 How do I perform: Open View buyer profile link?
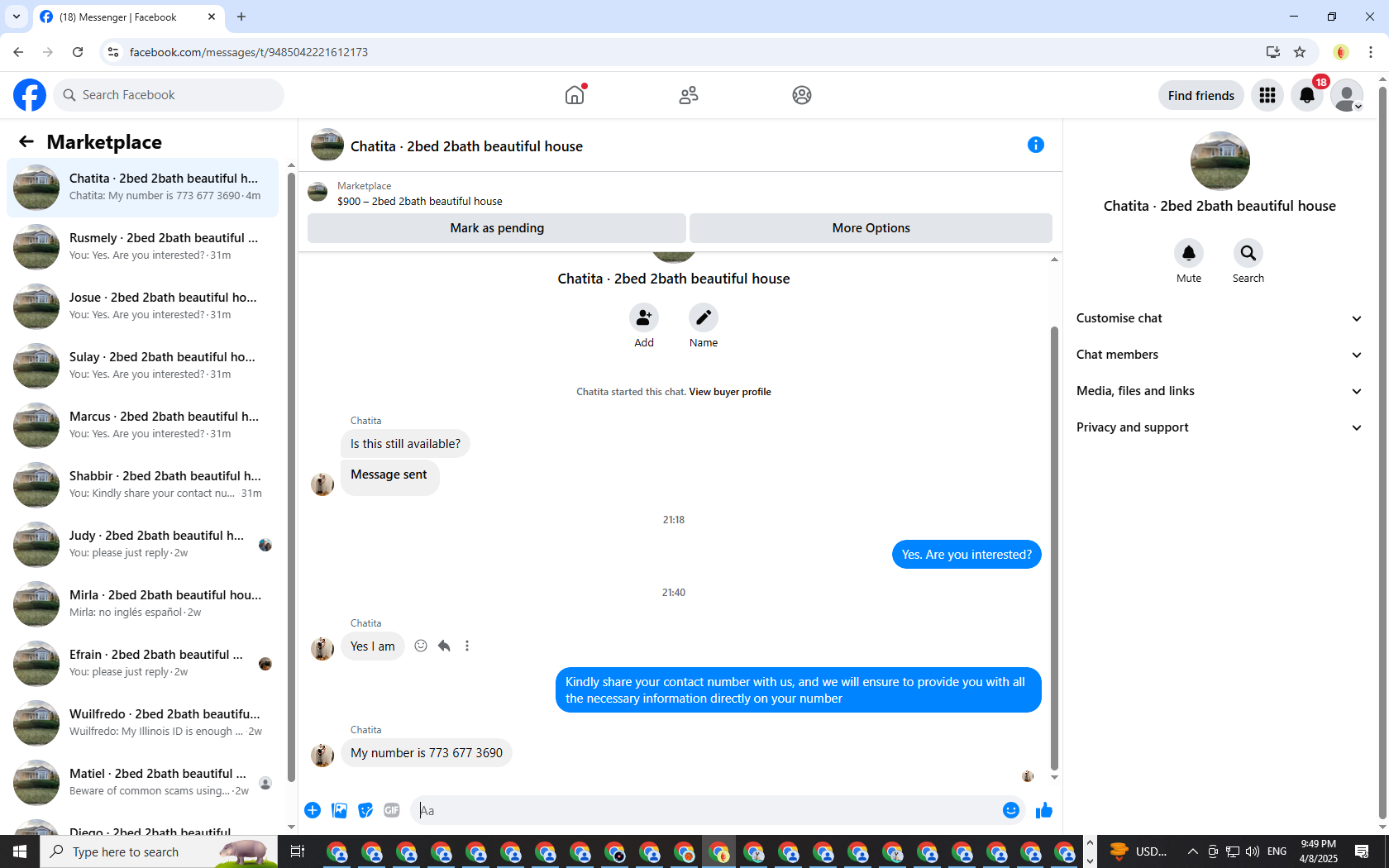coord(729,392)
